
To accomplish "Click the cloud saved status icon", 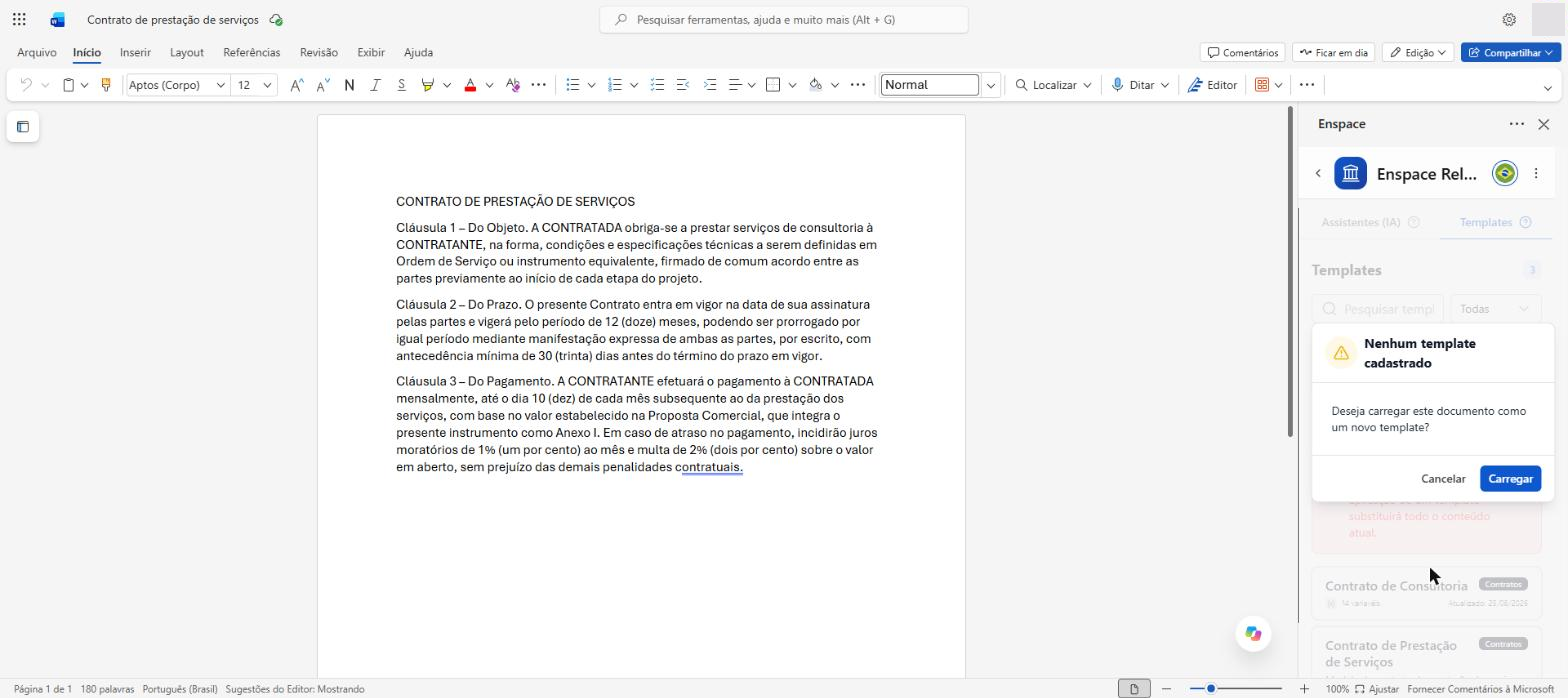I will (x=276, y=20).
